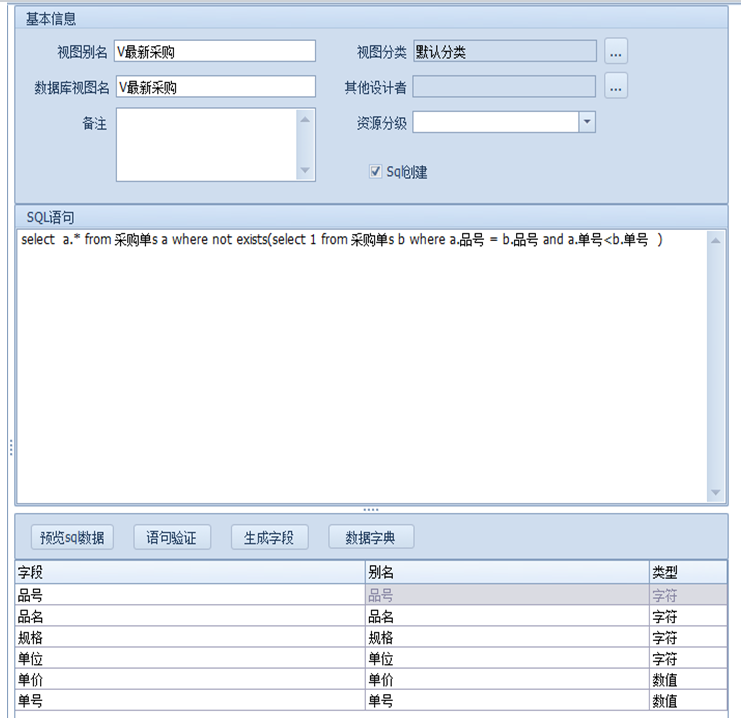
Task: Select the 单价 row's alias cell
Action: point(506,679)
